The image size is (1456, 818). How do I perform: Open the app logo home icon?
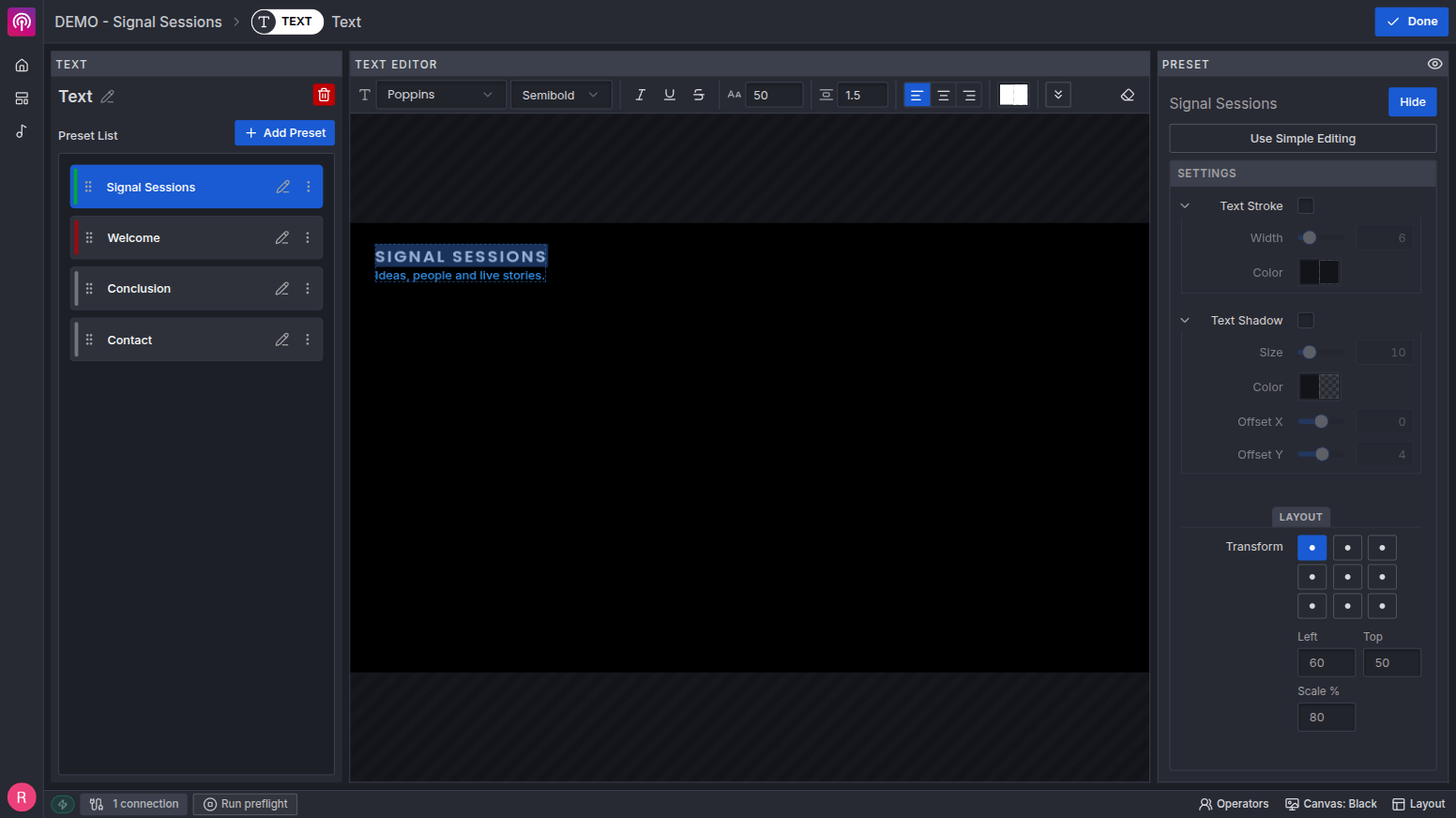[x=22, y=22]
